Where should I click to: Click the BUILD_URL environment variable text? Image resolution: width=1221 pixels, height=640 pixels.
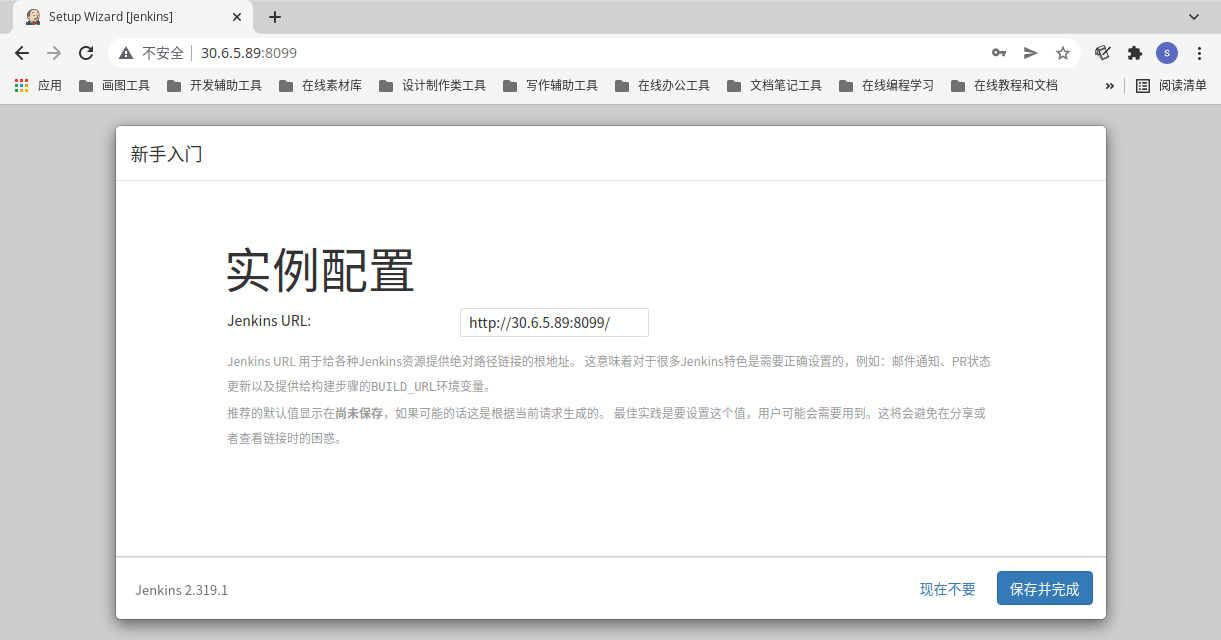(x=402, y=387)
